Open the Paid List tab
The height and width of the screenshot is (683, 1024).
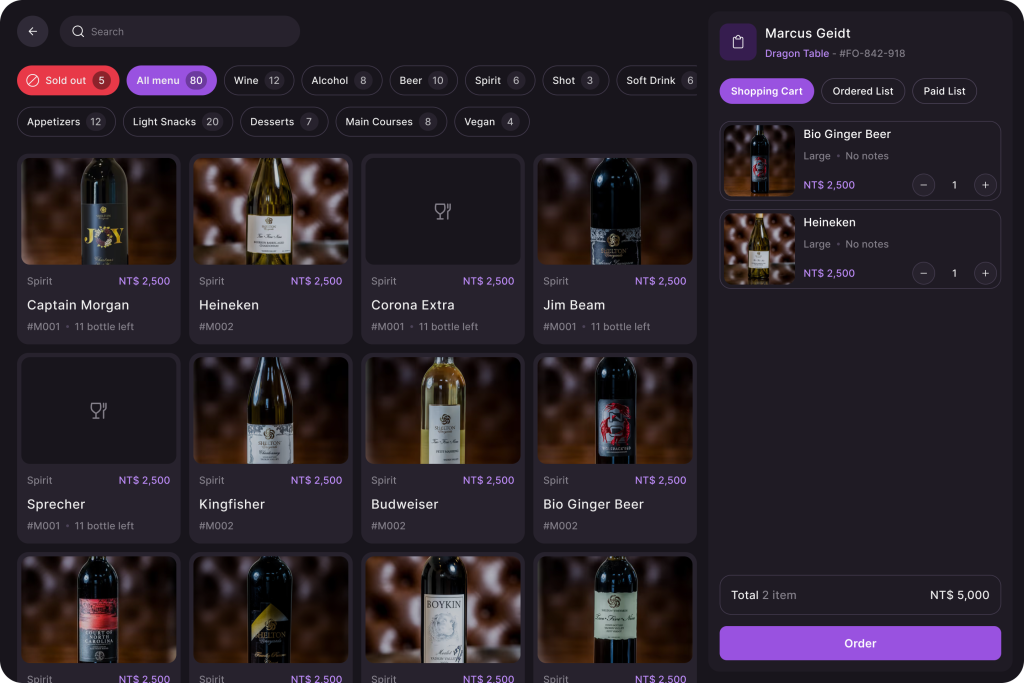point(944,91)
